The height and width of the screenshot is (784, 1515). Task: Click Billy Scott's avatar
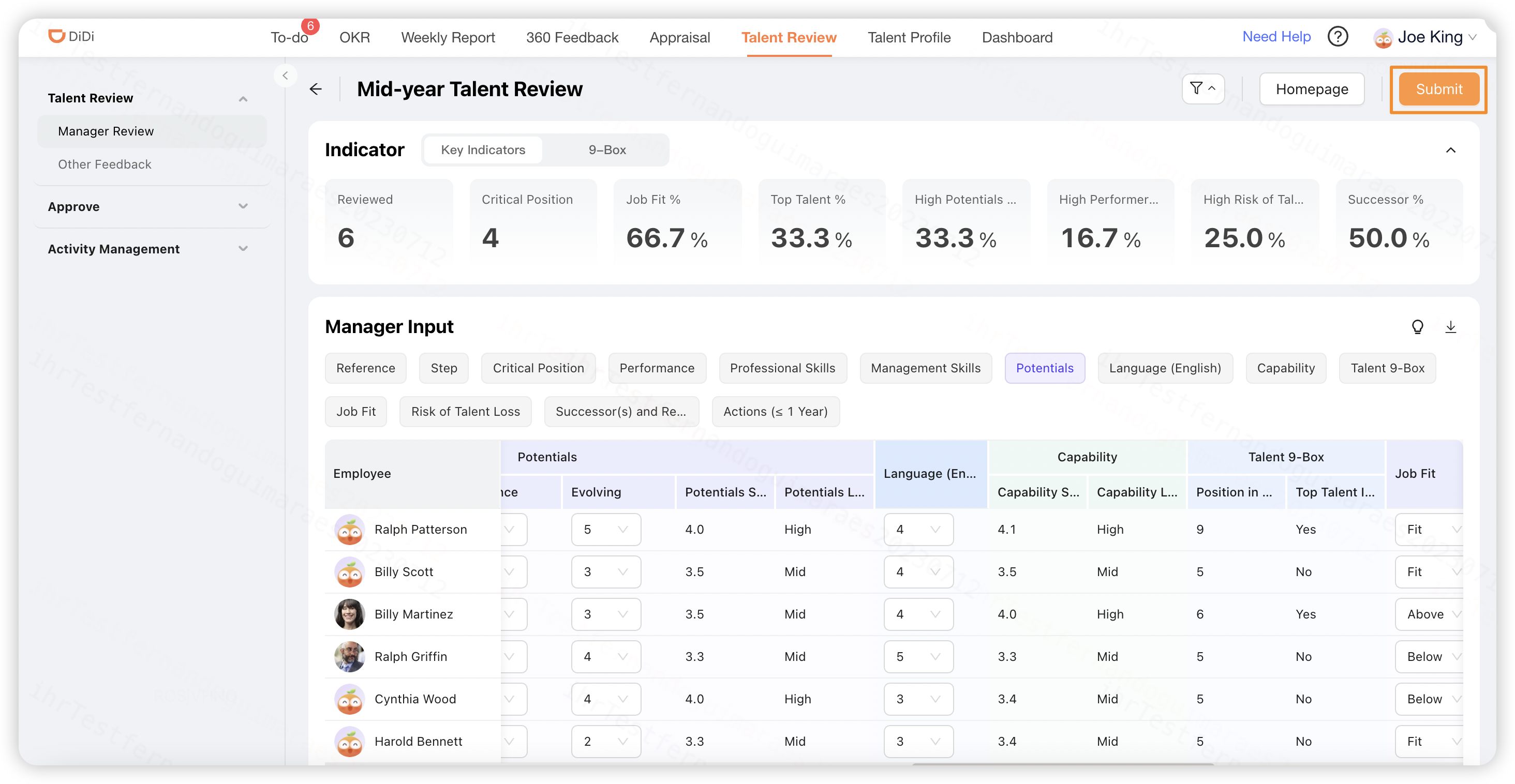[349, 572]
